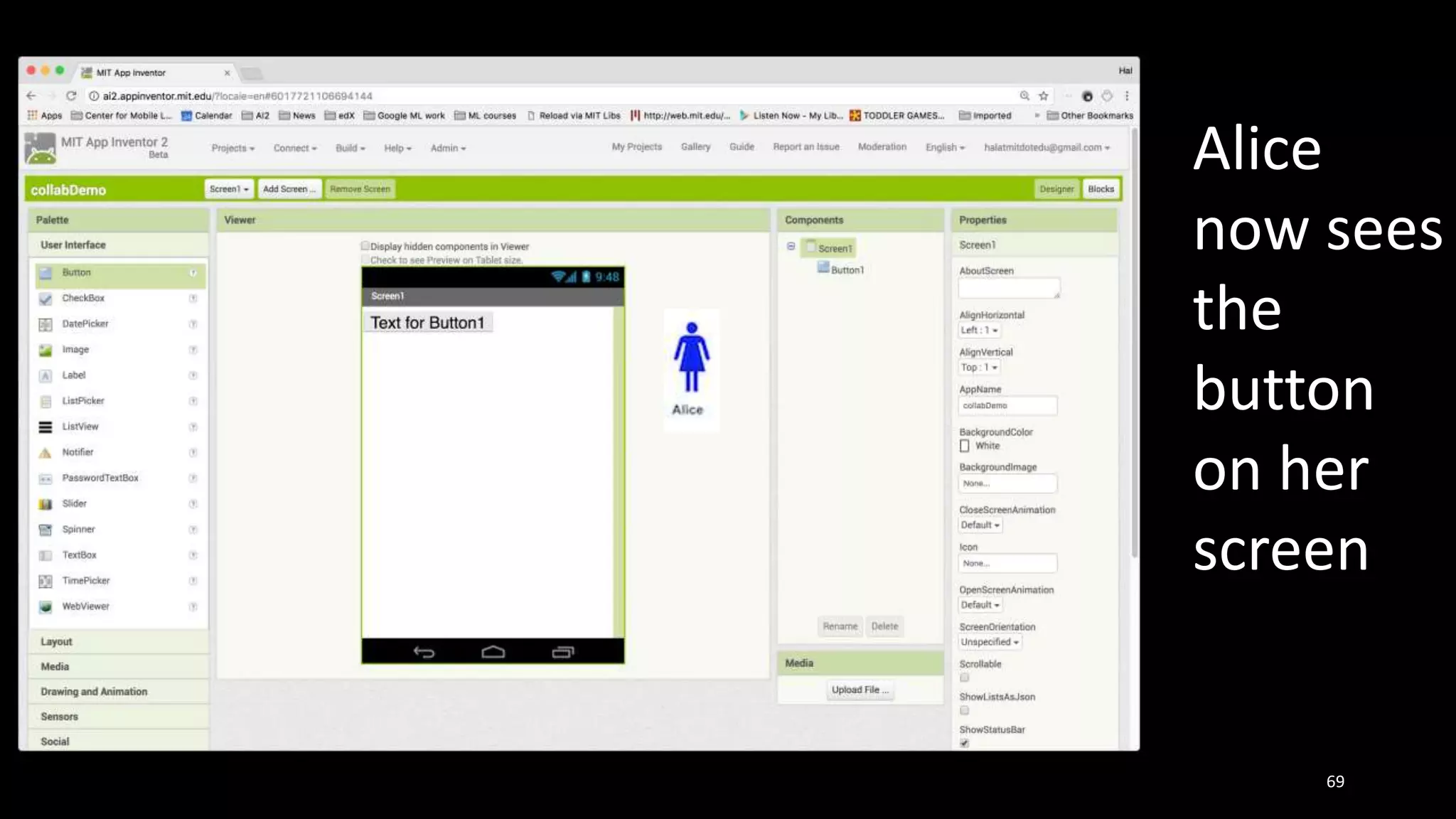Select the ListView palette icon
The width and height of the screenshot is (1456, 819).
(x=45, y=427)
